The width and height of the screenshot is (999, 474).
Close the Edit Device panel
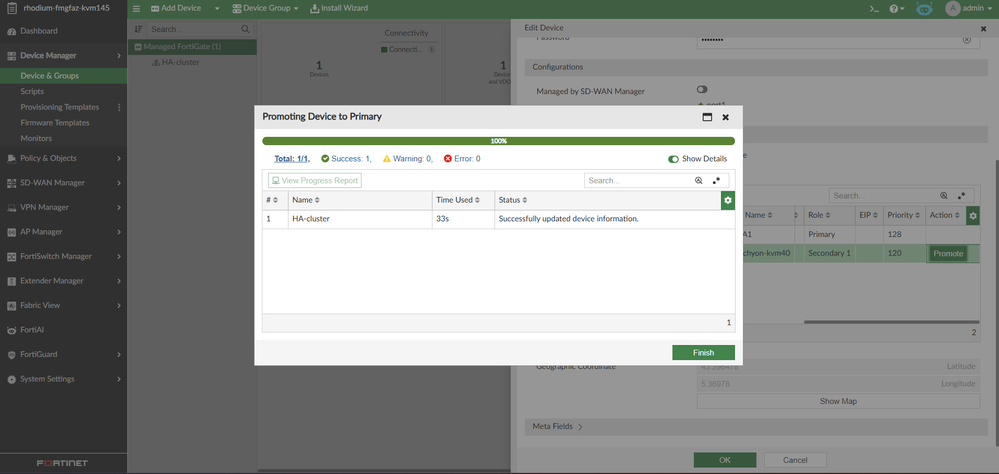[x=983, y=29]
